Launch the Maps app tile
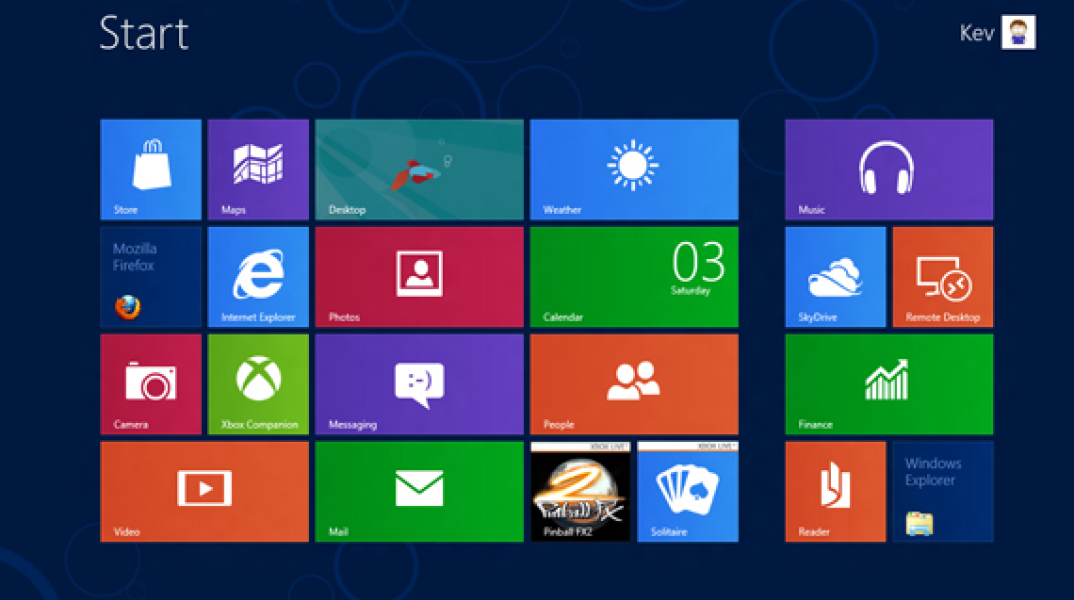 (258, 169)
